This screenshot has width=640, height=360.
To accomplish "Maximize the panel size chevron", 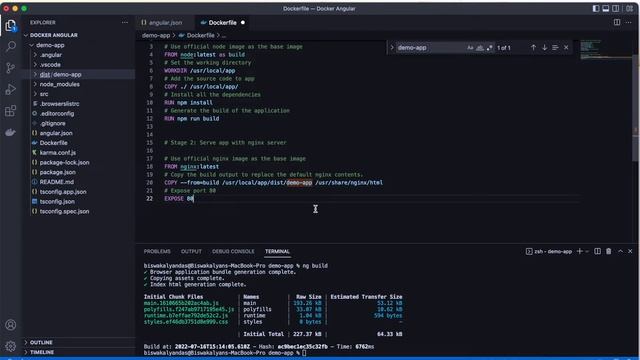I will click(x=620, y=251).
